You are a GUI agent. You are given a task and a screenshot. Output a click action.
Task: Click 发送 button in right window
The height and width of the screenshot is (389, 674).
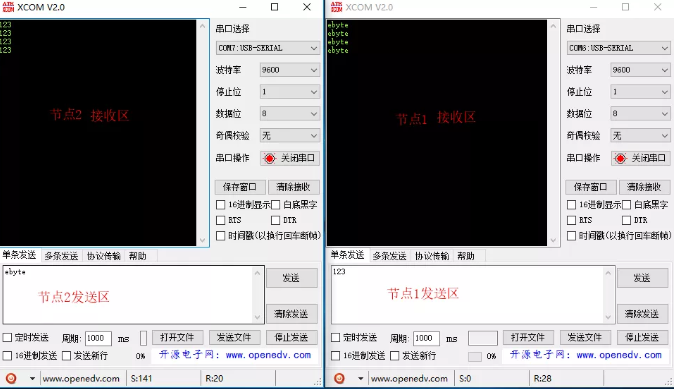[643, 278]
